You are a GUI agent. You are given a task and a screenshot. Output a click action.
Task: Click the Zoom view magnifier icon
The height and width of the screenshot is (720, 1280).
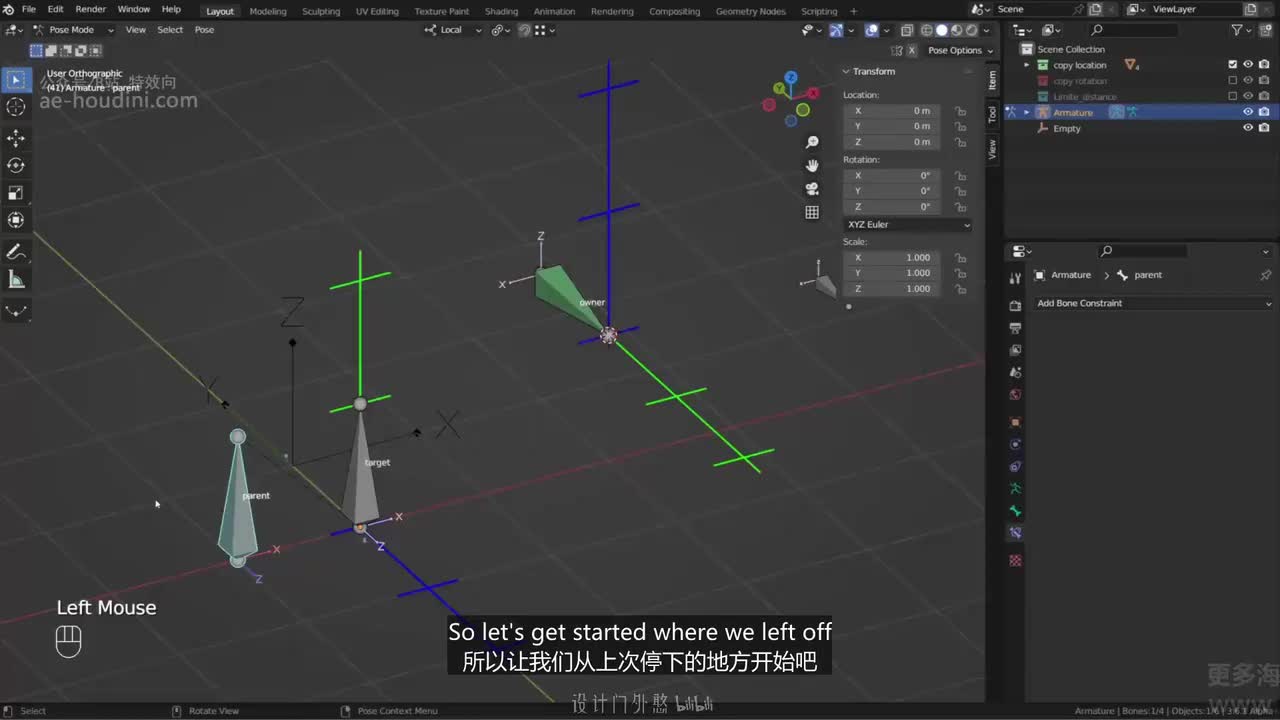tap(812, 143)
